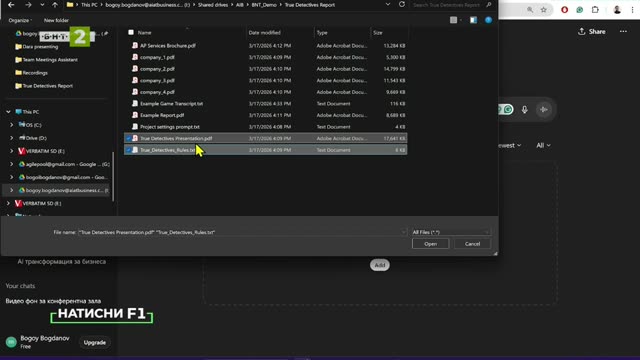640x360 pixels.
Task: Toggle the select-all checkbox beside Name
Action: [x=131, y=32]
